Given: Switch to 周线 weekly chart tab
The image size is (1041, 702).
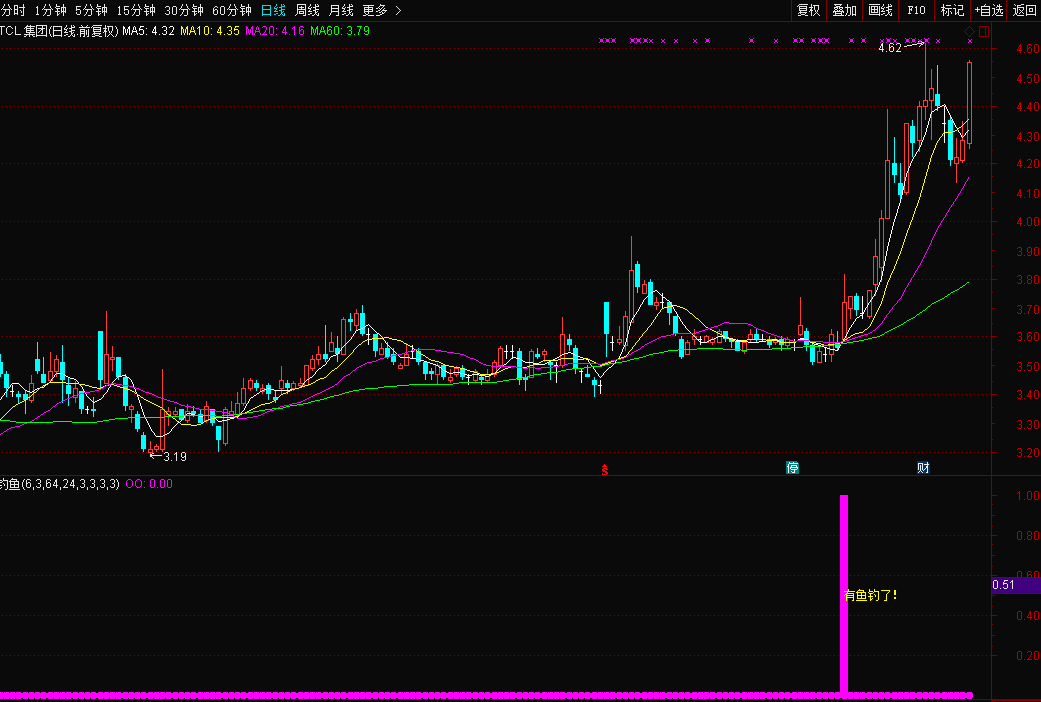Looking at the screenshot, I should point(307,10).
